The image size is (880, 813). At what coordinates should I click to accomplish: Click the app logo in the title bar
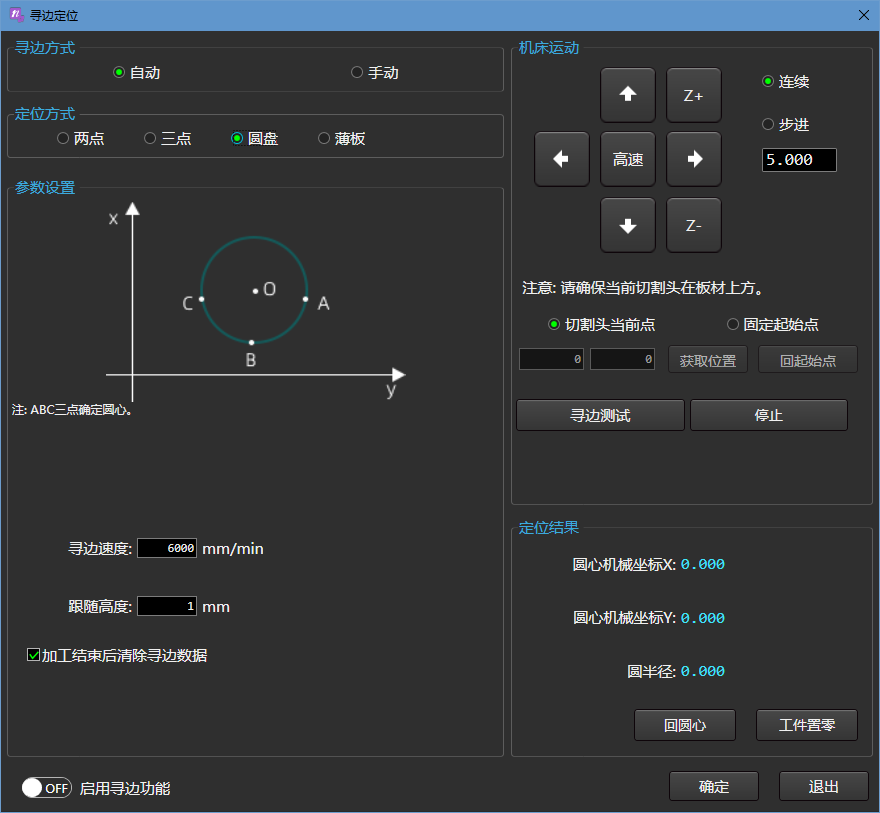pyautogui.click(x=17, y=15)
